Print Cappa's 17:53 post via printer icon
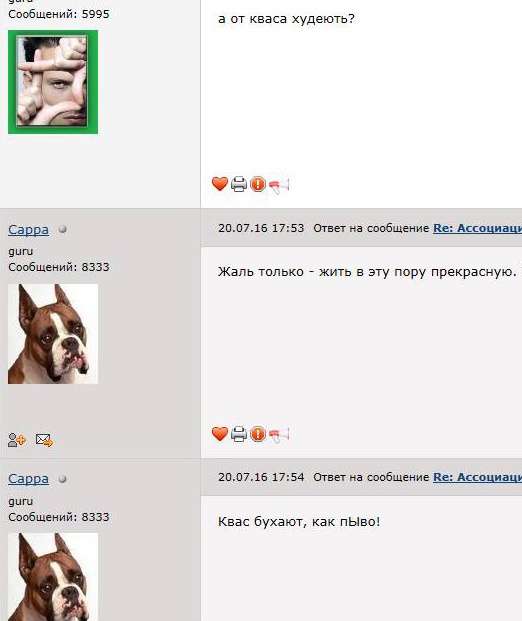This screenshot has width=522, height=621. click(x=239, y=434)
